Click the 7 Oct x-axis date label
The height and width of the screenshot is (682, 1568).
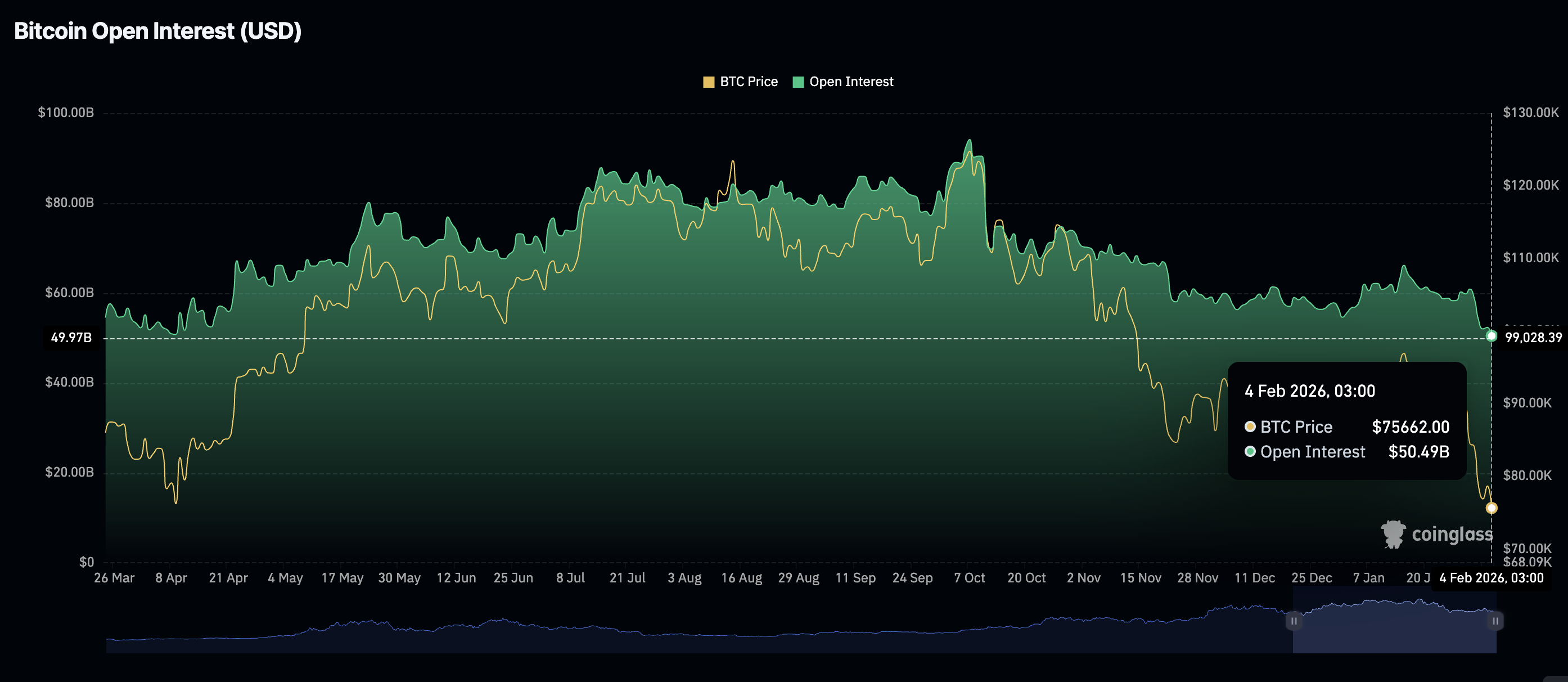click(x=969, y=578)
